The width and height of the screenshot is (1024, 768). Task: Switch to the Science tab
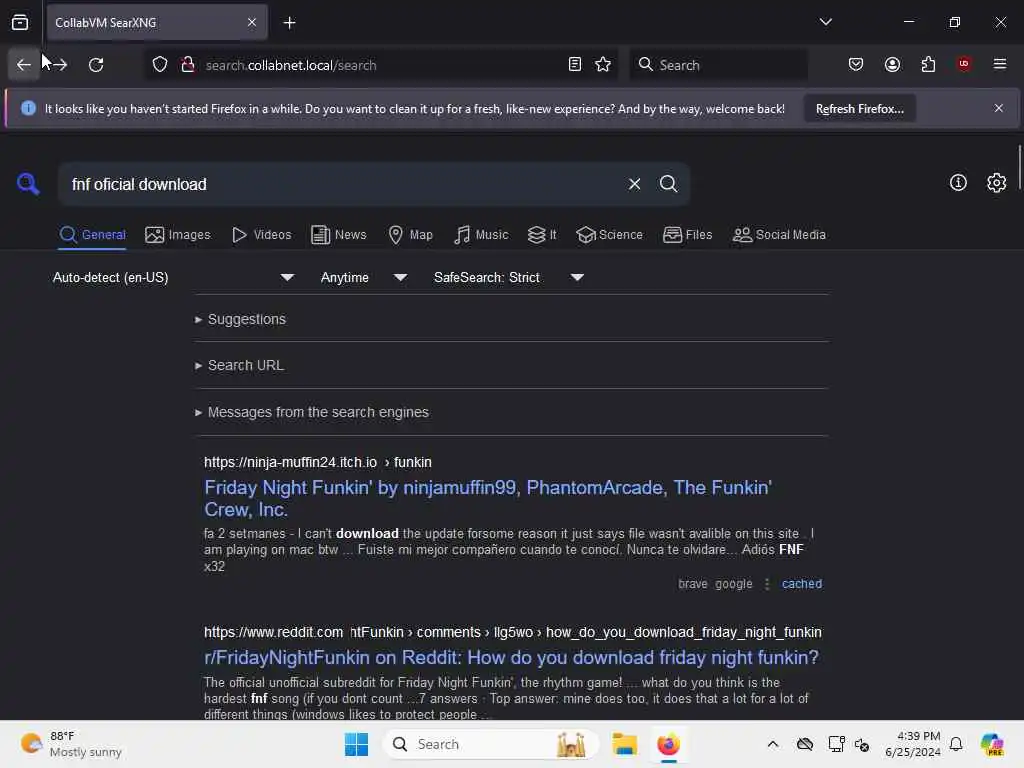pyautogui.click(x=609, y=235)
